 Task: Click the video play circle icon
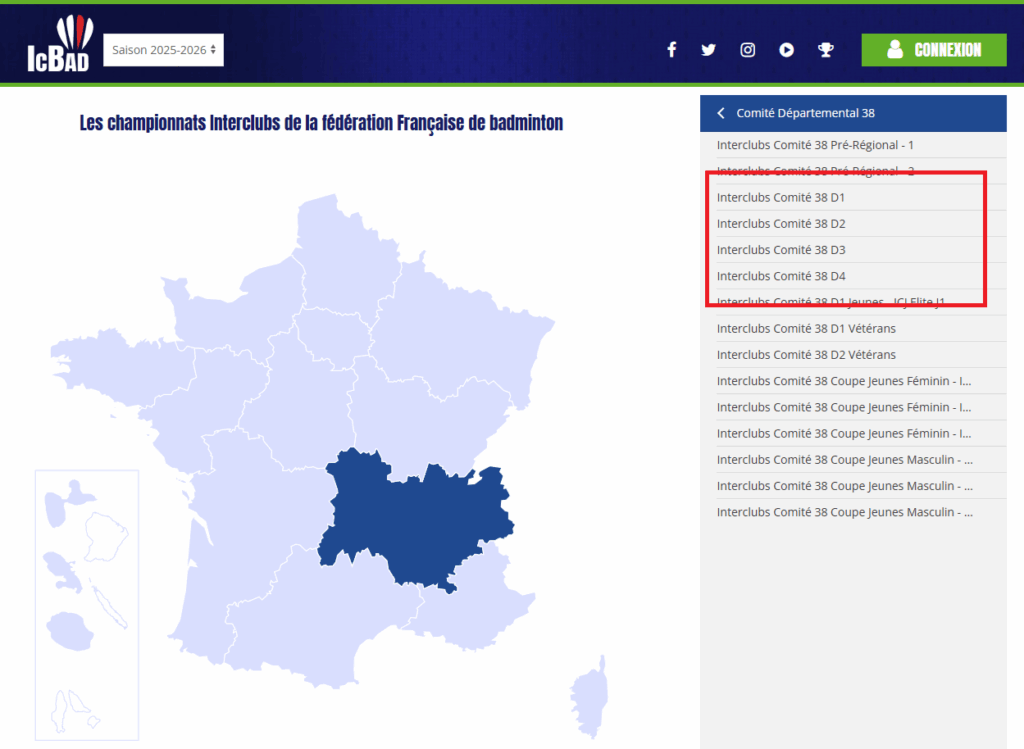pyautogui.click(x=787, y=50)
